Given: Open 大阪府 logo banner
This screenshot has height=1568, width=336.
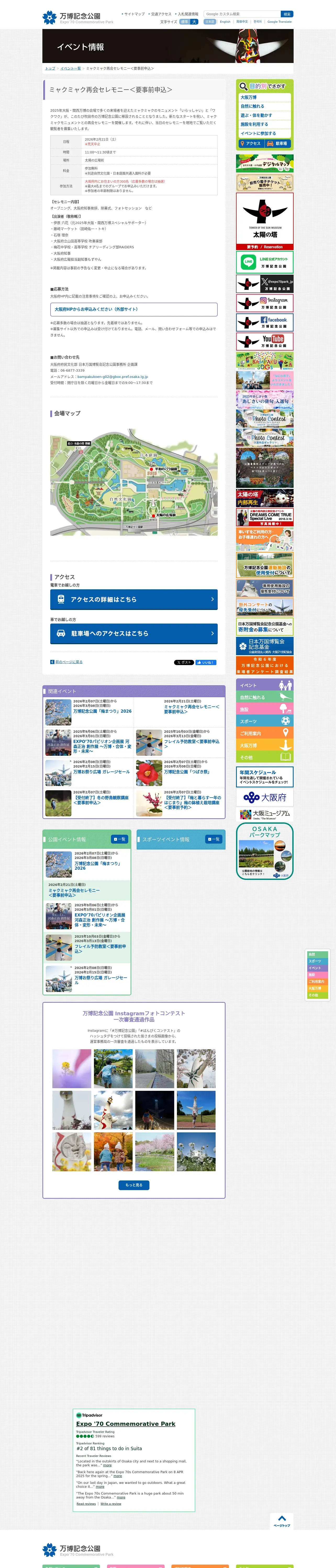Looking at the screenshot, I should pos(265,797).
